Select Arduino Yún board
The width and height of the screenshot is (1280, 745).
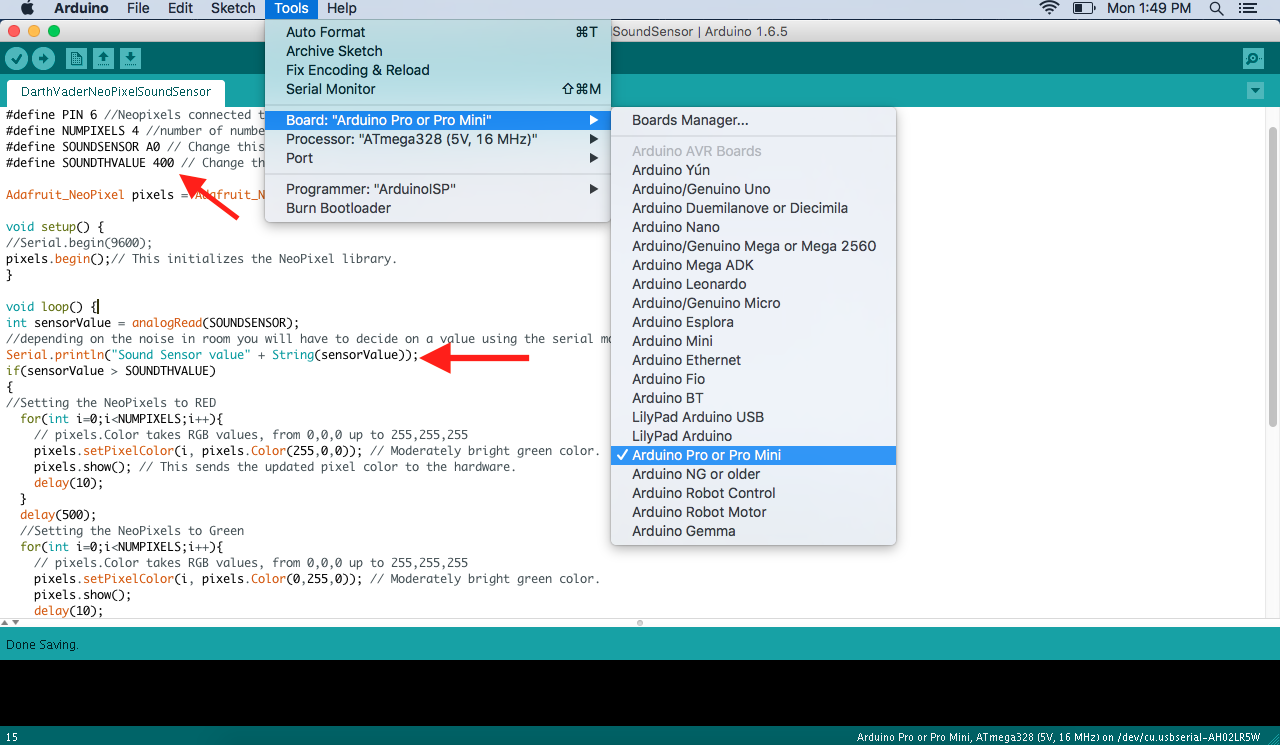point(753,170)
